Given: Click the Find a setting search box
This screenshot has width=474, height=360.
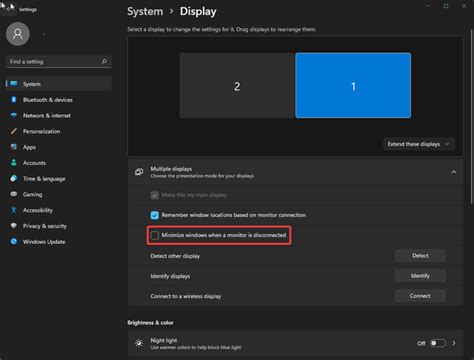Looking at the screenshot, I should pyautogui.click(x=59, y=61).
